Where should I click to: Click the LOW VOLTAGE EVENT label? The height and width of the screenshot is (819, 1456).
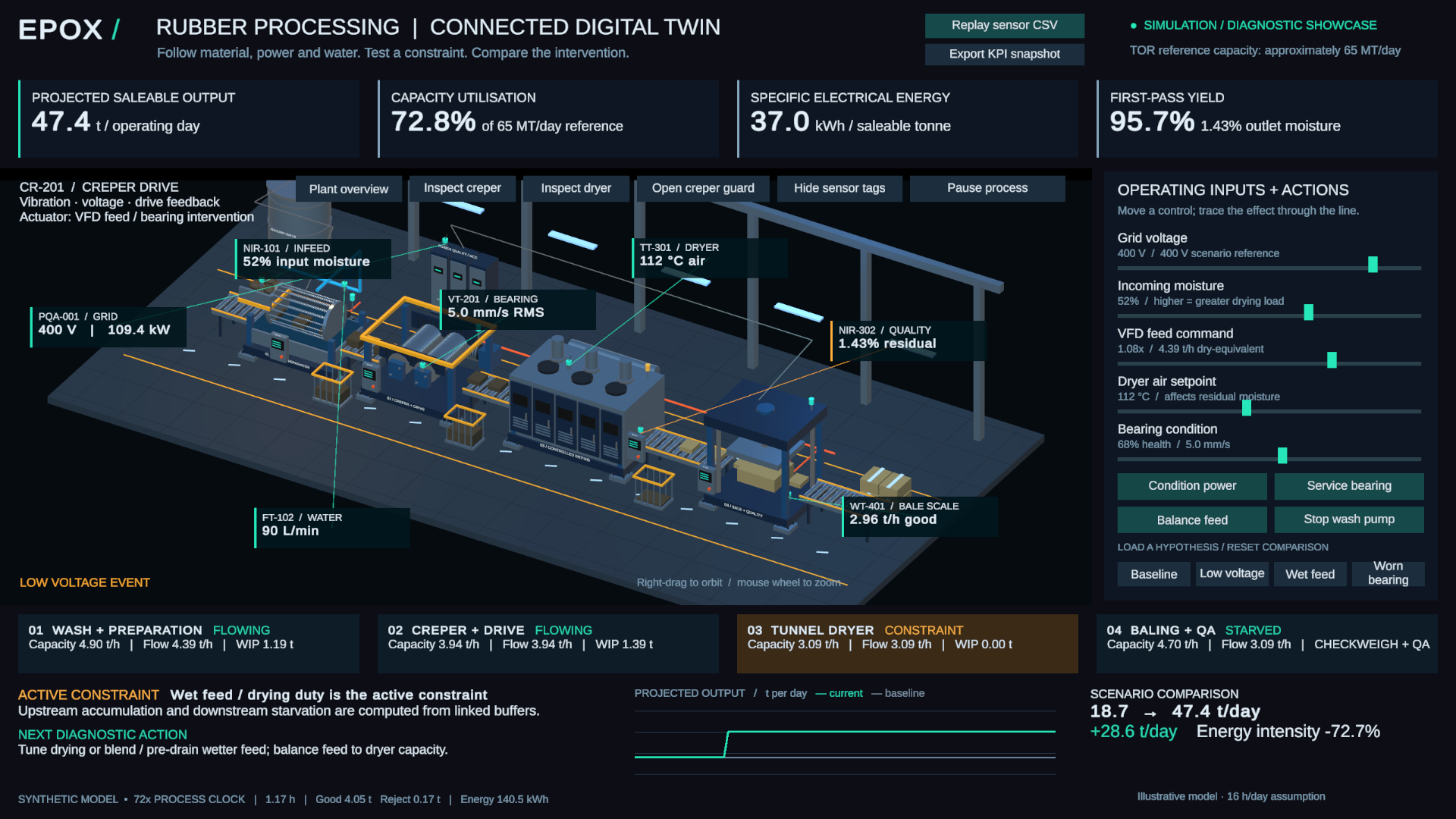click(85, 582)
